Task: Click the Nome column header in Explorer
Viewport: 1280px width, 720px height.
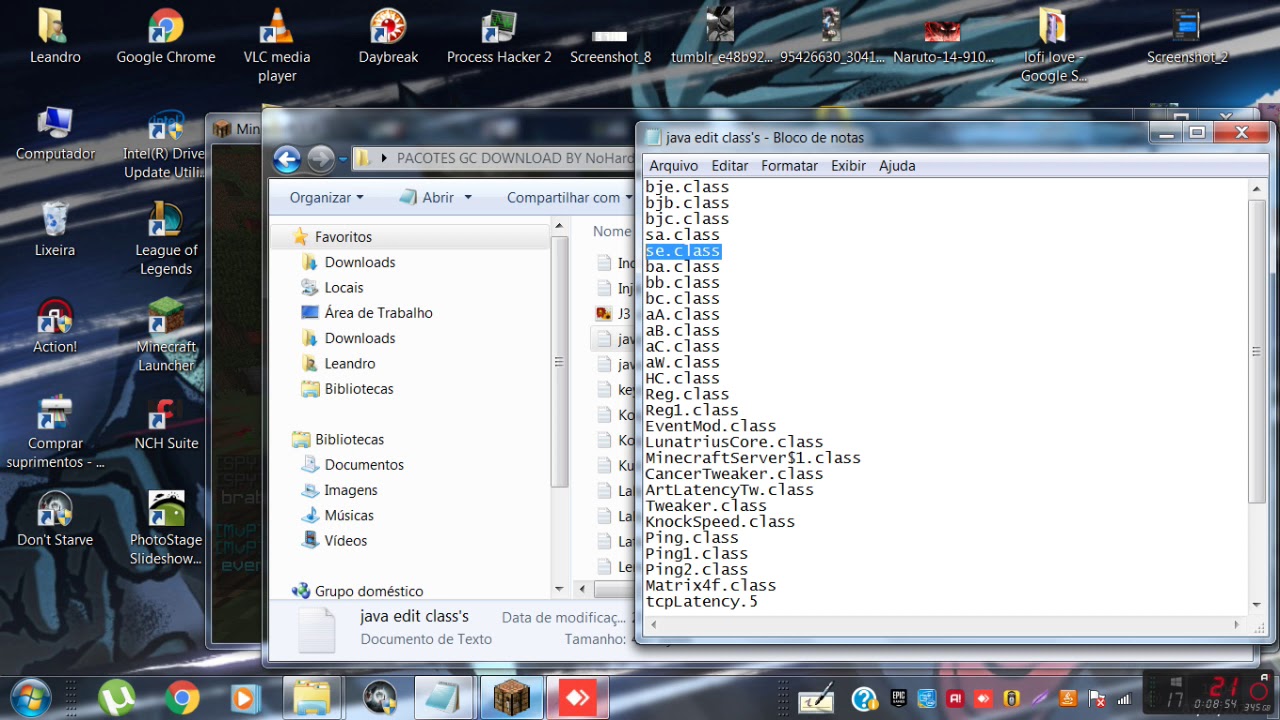Action: pos(611,231)
